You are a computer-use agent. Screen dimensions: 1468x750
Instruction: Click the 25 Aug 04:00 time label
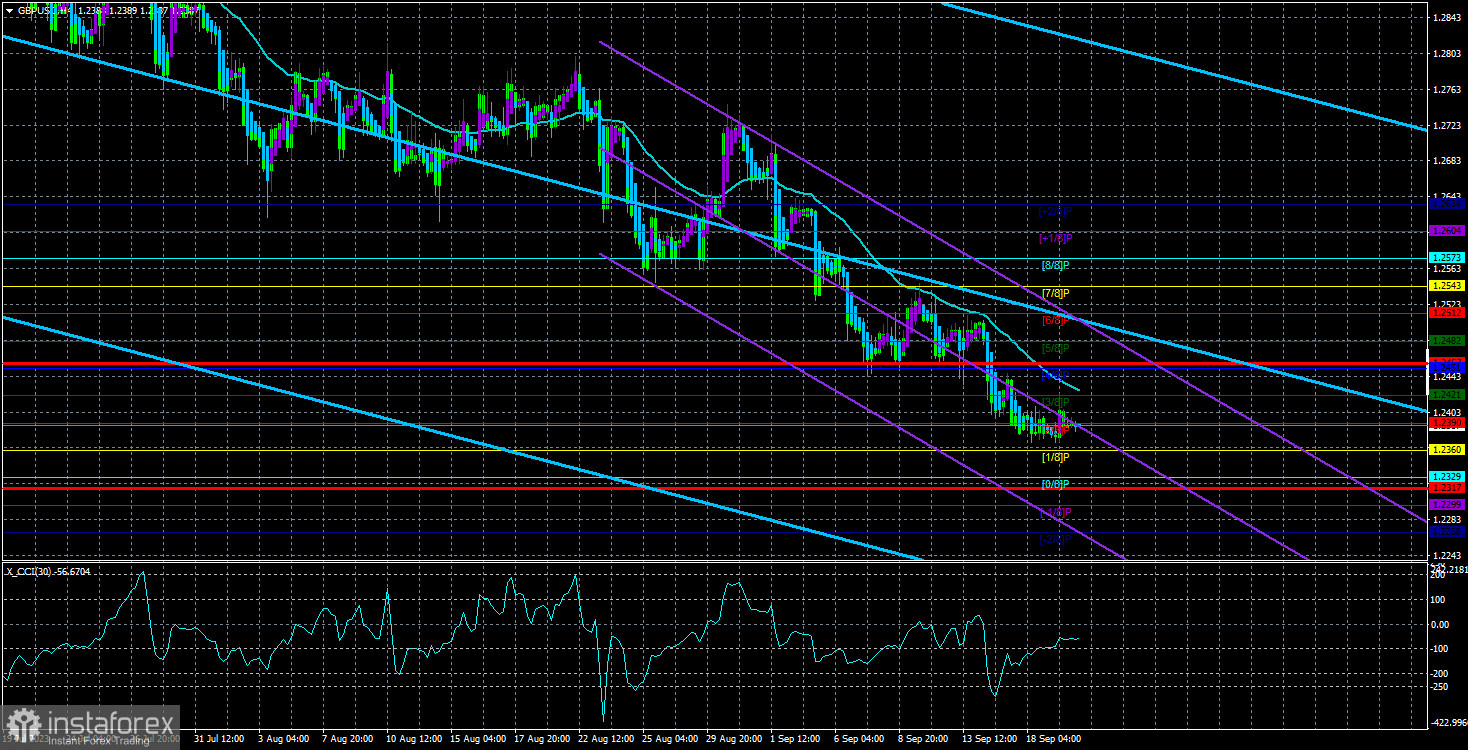[671, 739]
